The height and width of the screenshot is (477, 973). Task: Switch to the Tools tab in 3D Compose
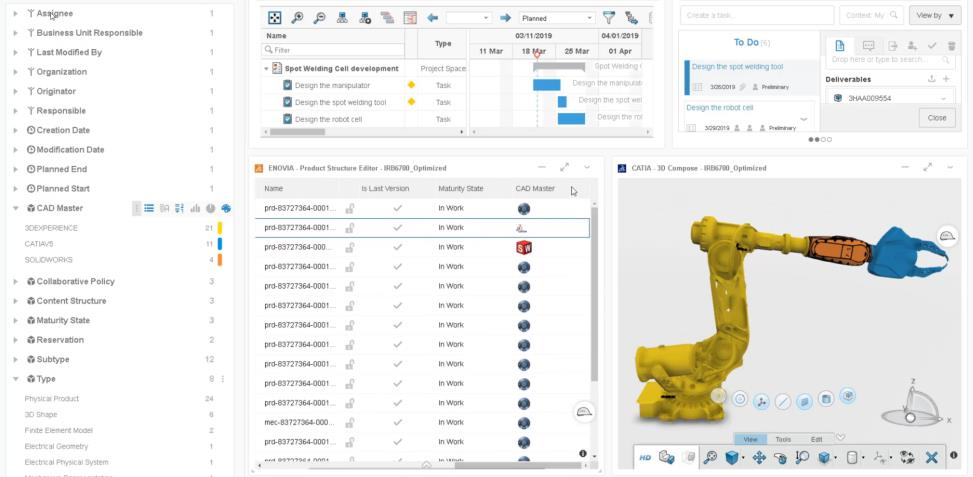tap(783, 439)
